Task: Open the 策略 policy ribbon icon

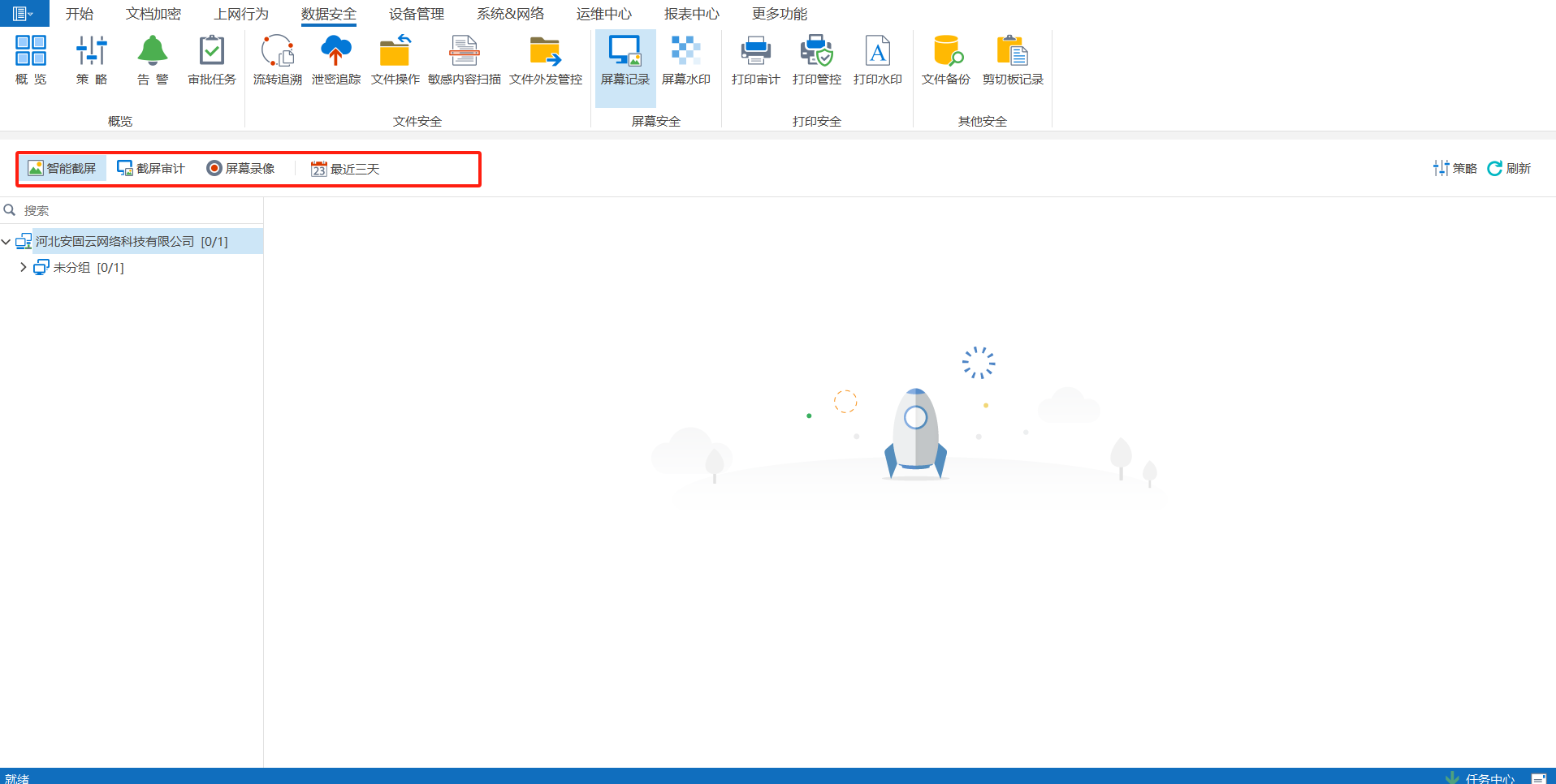Action: [x=92, y=60]
